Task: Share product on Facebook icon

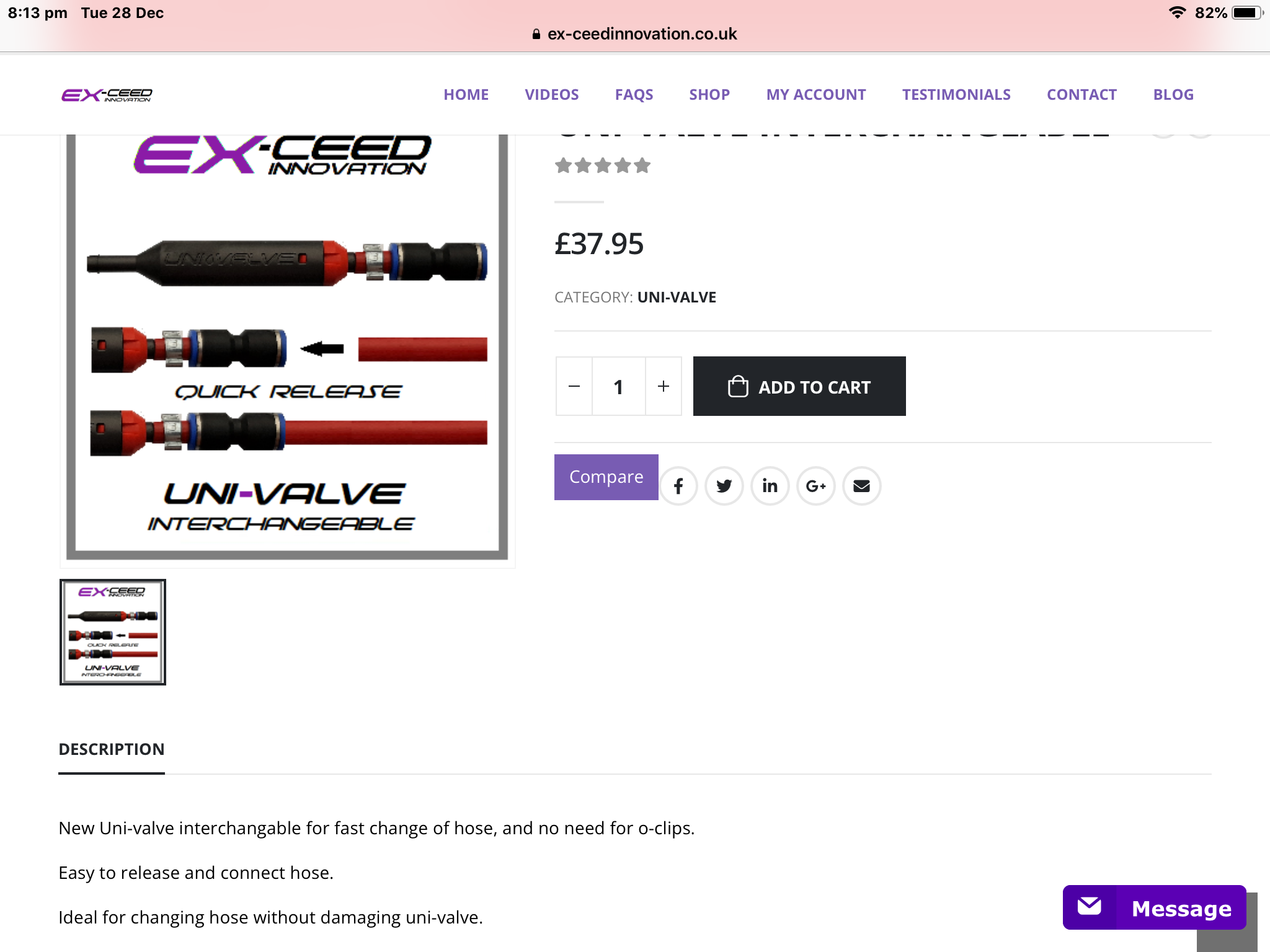Action: 678,486
